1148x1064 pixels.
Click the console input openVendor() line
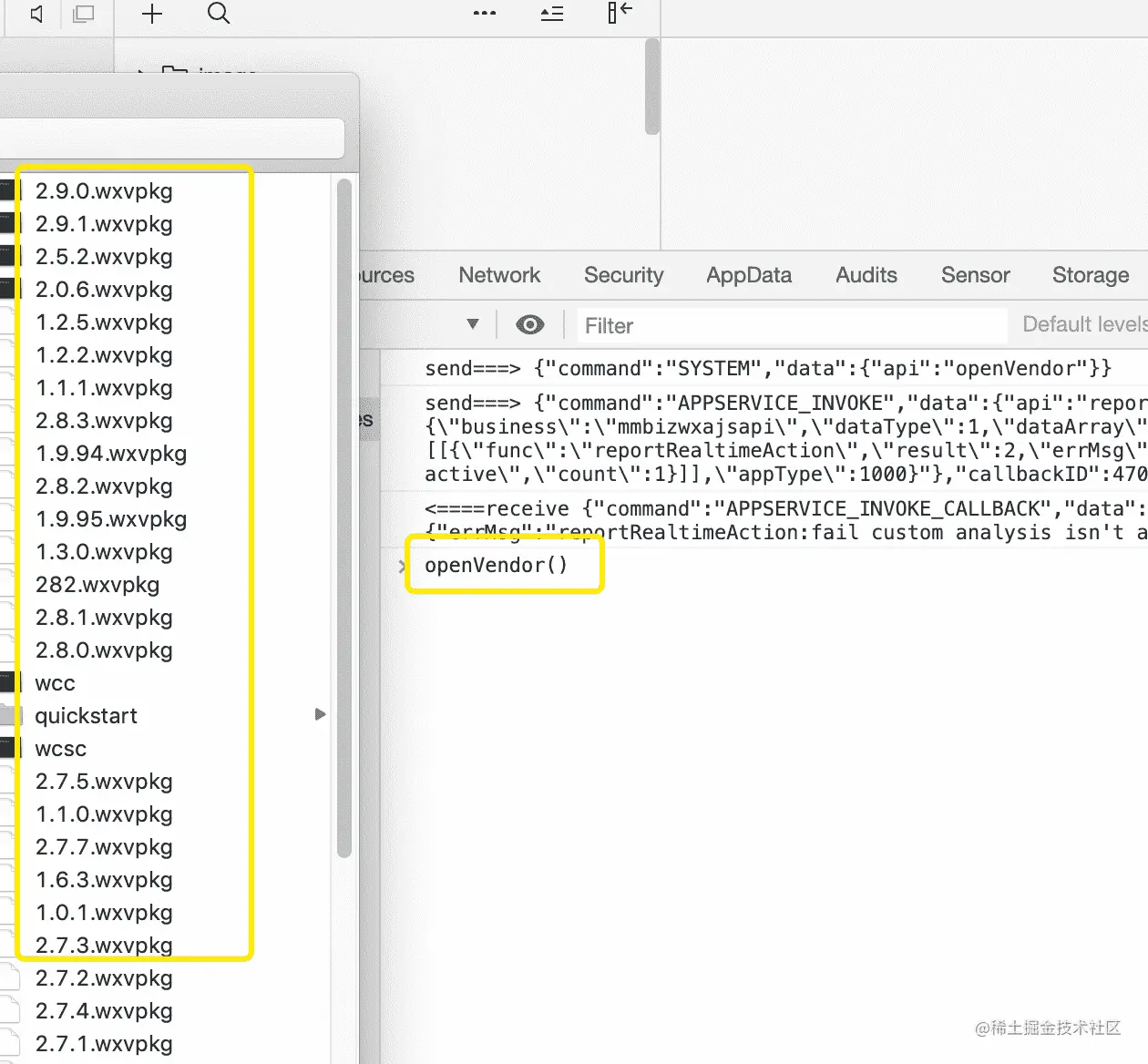pyautogui.click(x=497, y=566)
